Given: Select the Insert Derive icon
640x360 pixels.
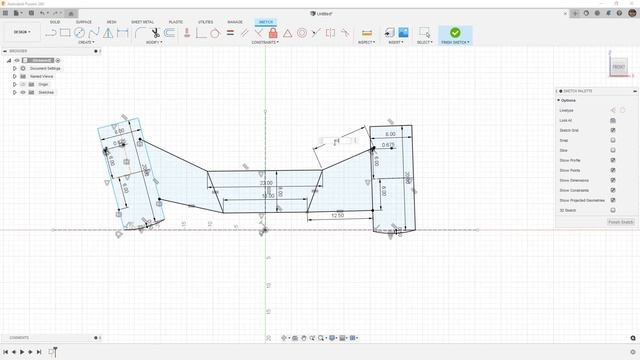Looking at the screenshot, I should click(389, 33).
